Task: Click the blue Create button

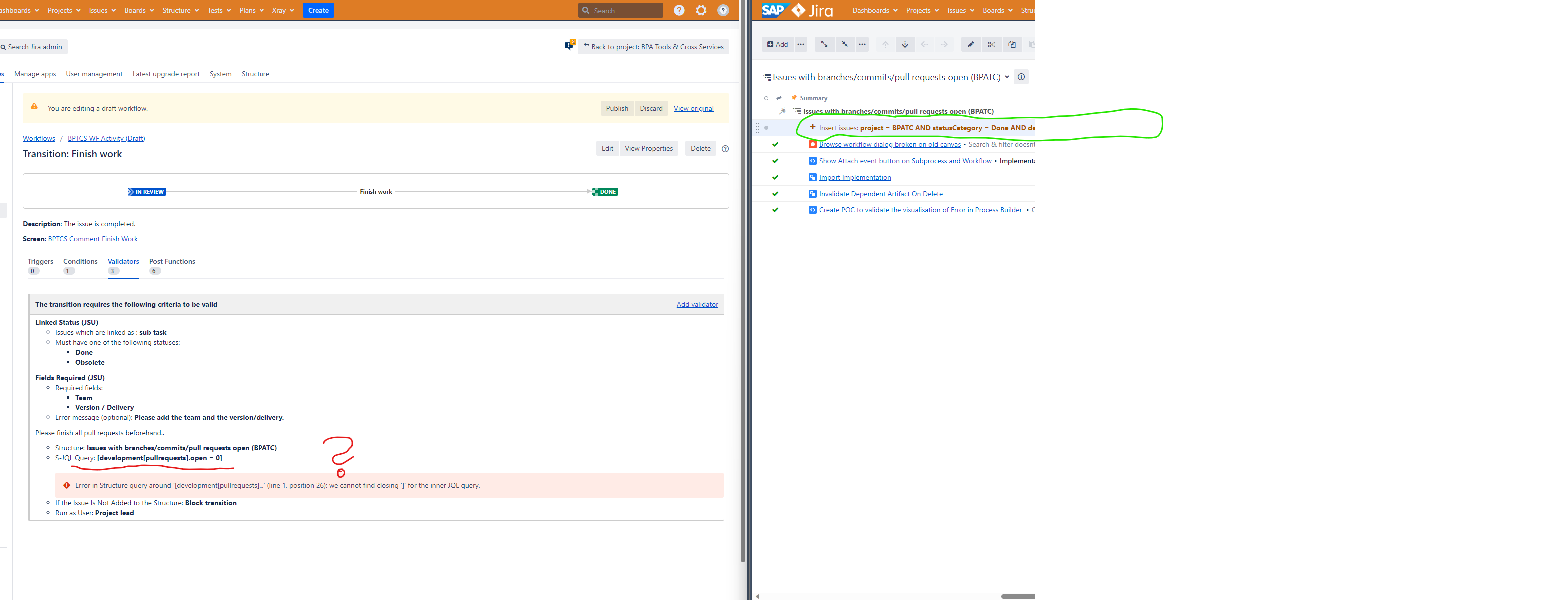Action: click(318, 10)
